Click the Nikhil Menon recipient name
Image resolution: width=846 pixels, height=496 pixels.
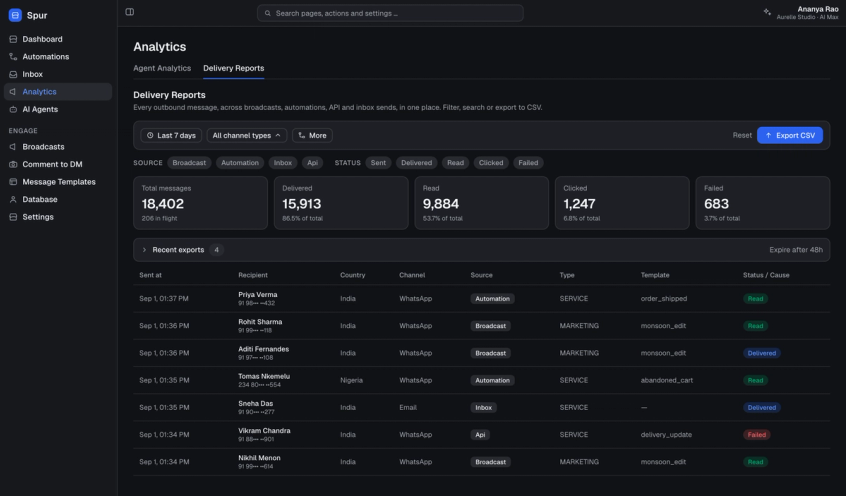(260, 458)
